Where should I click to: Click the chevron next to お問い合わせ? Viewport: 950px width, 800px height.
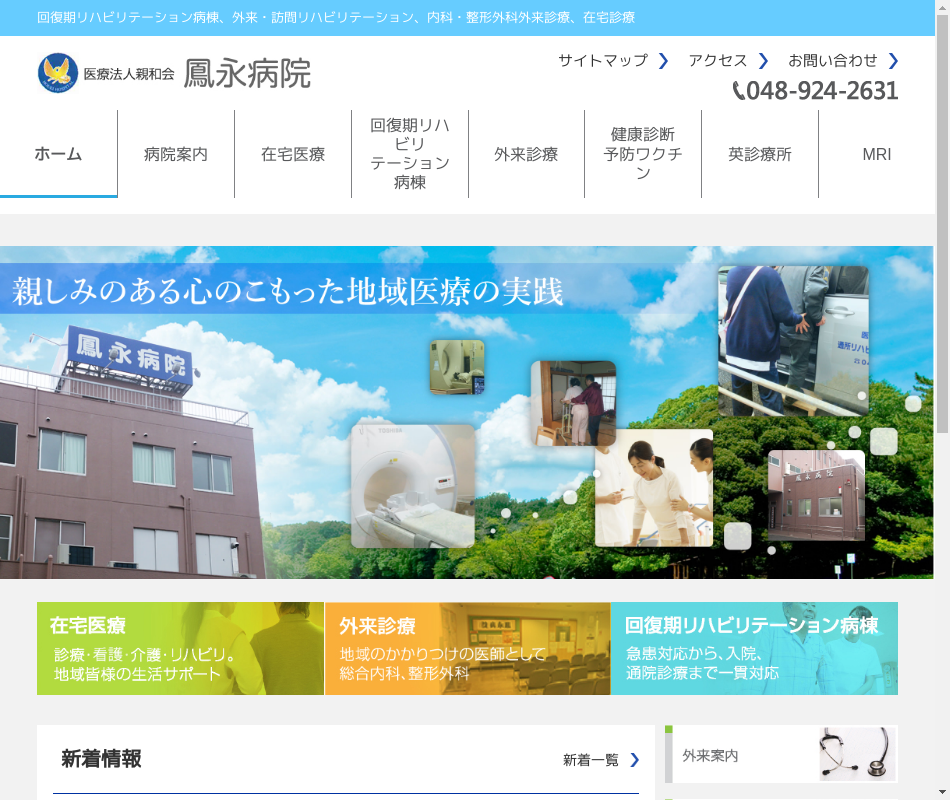pyautogui.click(x=893, y=61)
